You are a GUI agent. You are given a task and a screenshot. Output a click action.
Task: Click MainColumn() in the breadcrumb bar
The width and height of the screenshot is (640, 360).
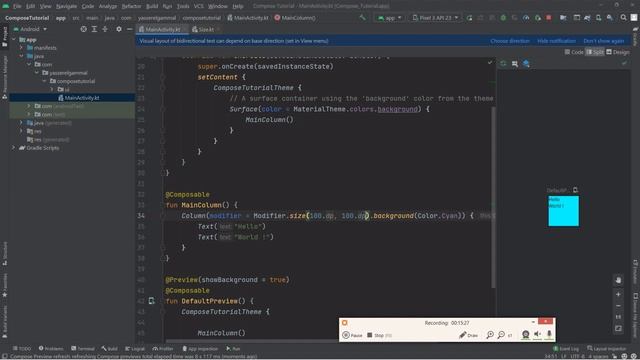click(295, 18)
